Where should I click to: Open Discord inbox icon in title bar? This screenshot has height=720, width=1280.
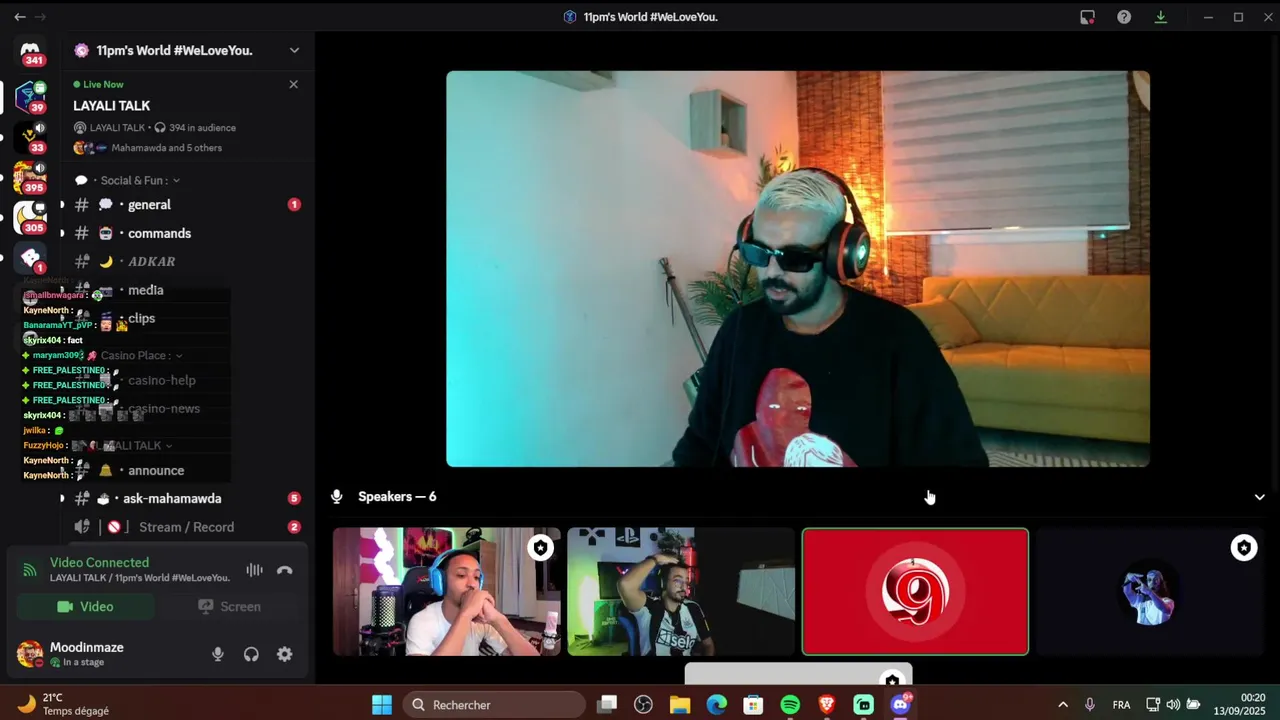point(1088,17)
